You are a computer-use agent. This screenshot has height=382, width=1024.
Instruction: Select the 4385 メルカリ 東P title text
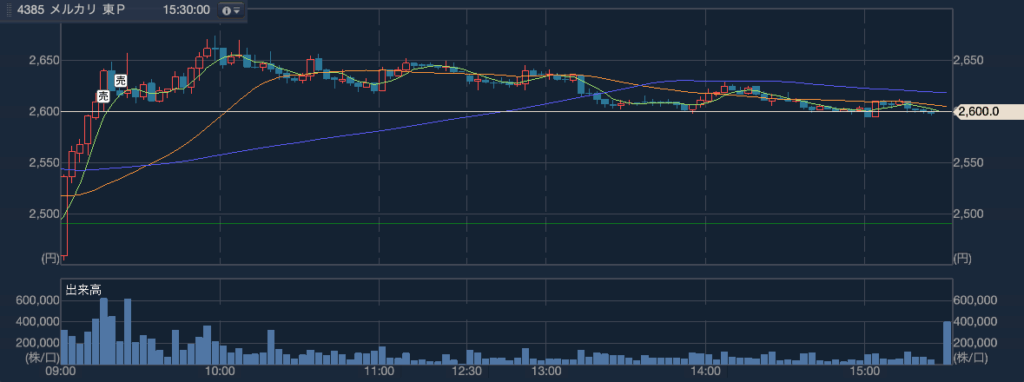[71, 10]
